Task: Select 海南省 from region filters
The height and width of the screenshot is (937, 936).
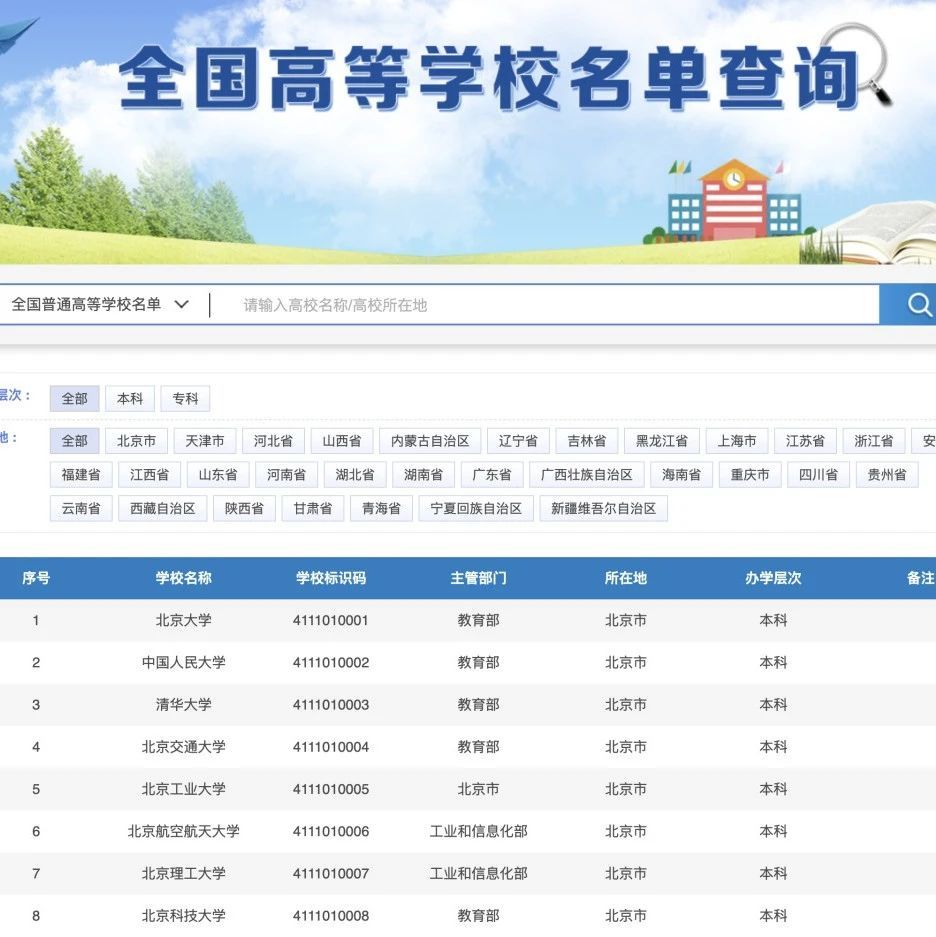Action: click(x=681, y=475)
